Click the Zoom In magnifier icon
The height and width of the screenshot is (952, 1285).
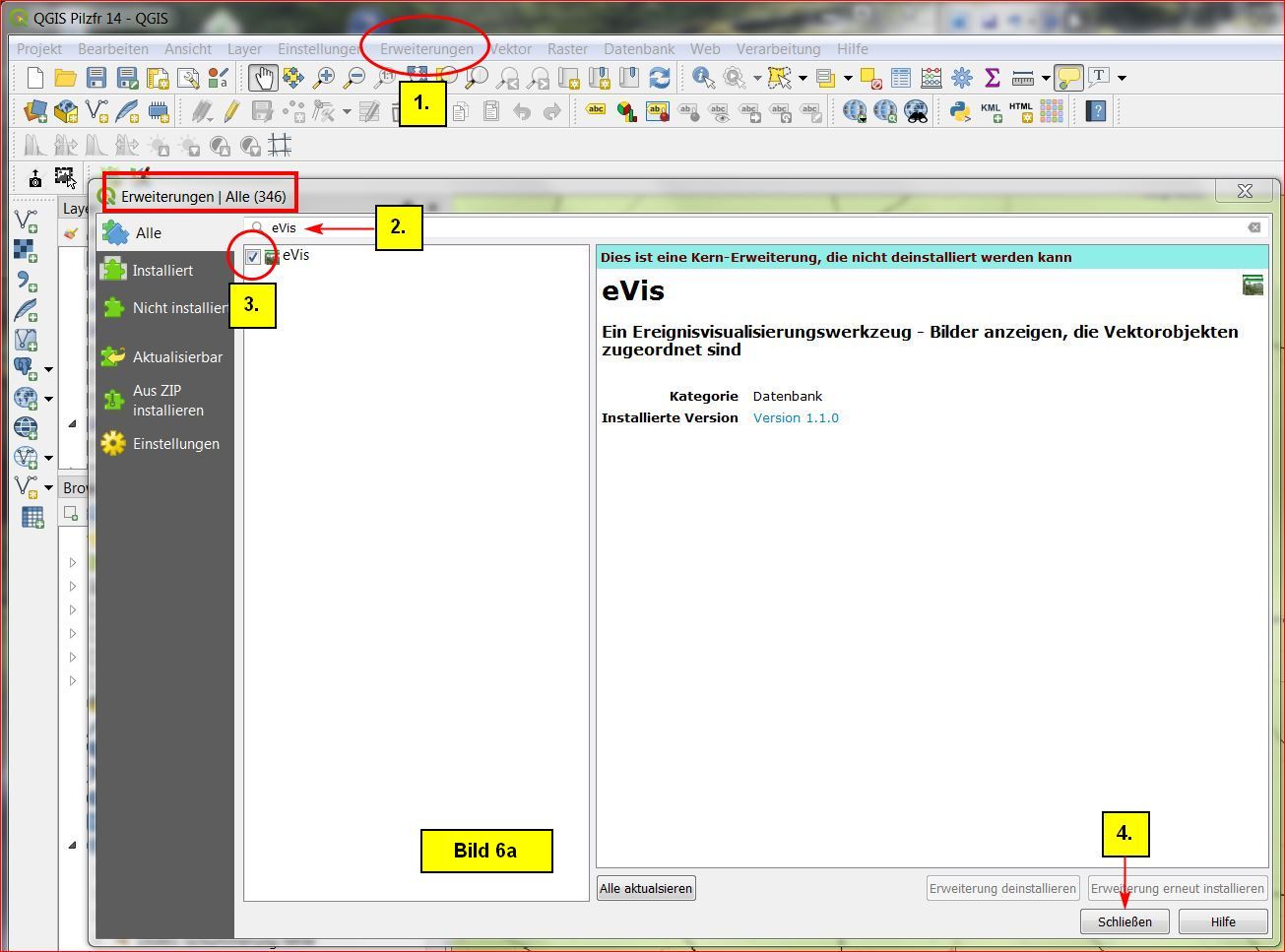coord(323,78)
